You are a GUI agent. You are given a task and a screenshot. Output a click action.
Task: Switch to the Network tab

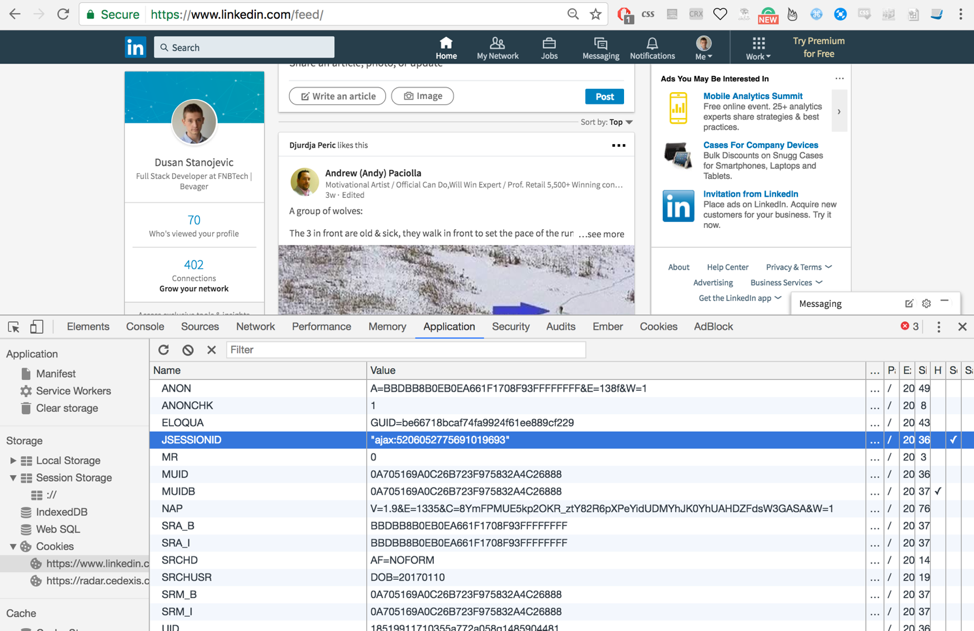pyautogui.click(x=255, y=327)
